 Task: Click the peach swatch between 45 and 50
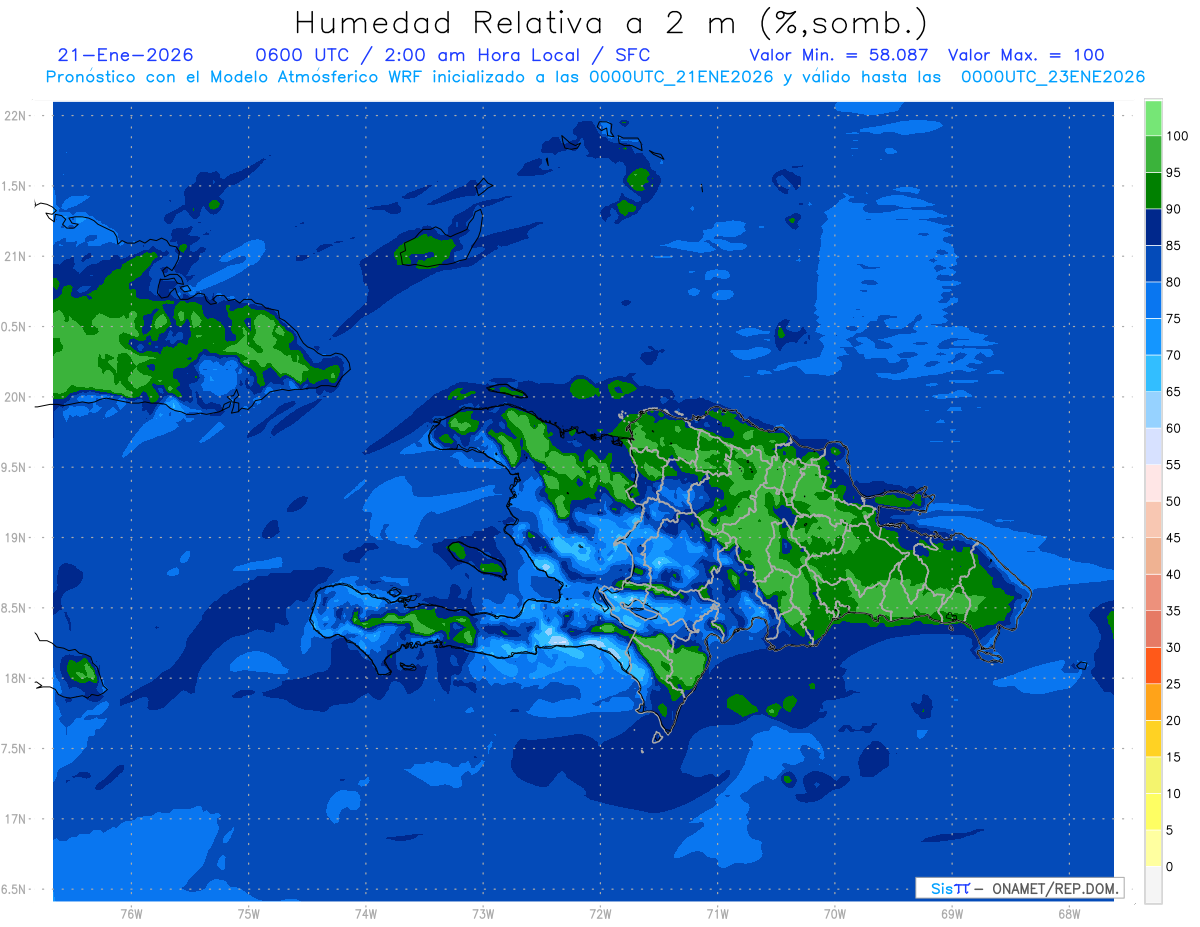(1153, 519)
